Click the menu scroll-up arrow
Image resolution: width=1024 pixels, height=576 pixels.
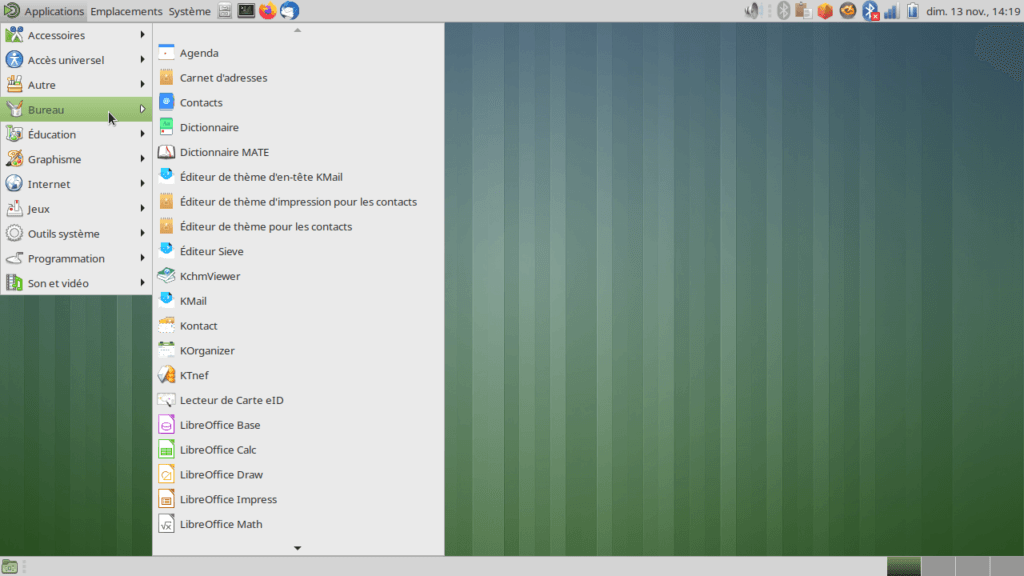[x=298, y=30]
